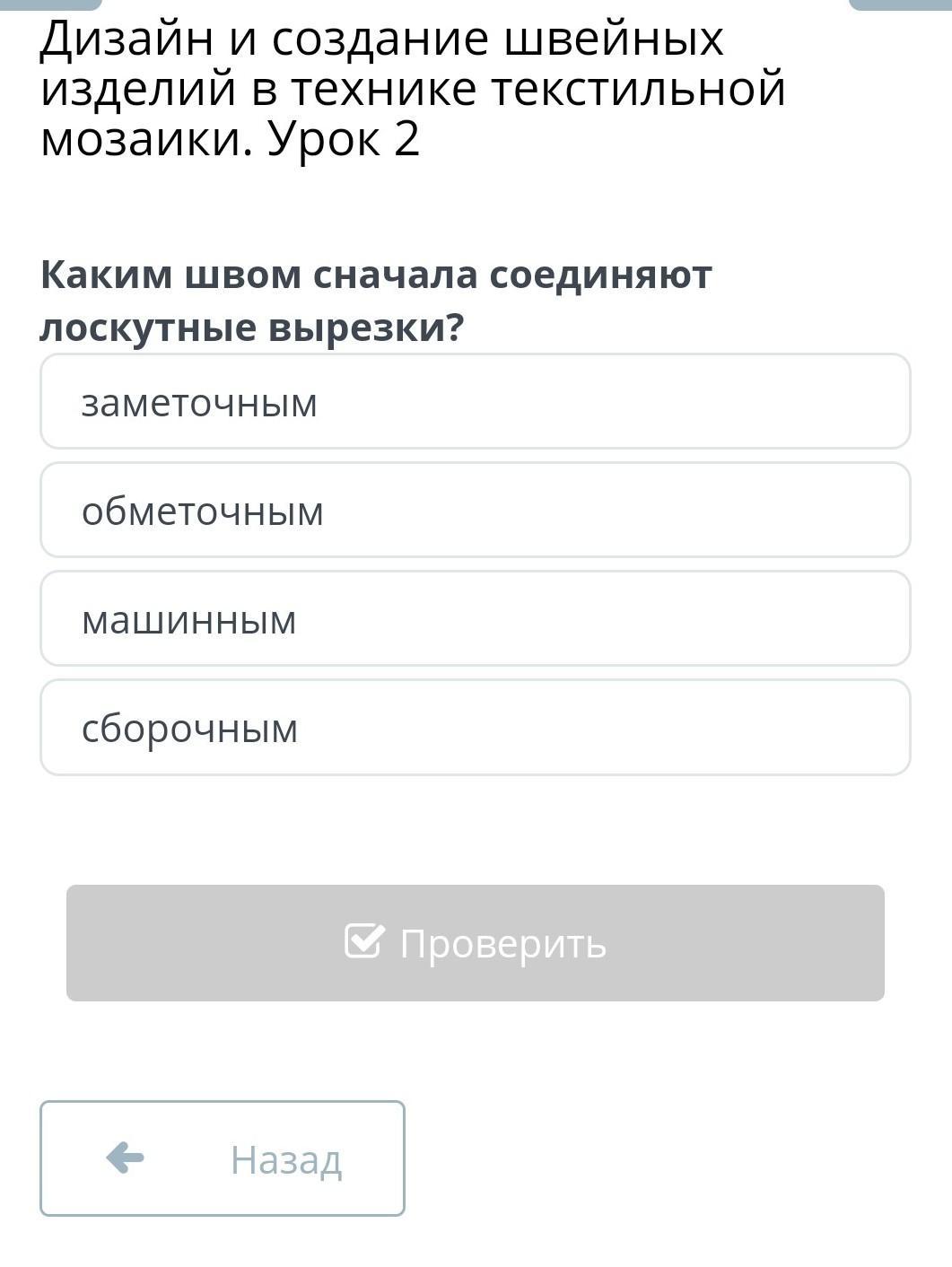Viewport: 952px width, 1267px height.
Task: Tap the word 'машинным' in third option
Action: [x=188, y=620]
